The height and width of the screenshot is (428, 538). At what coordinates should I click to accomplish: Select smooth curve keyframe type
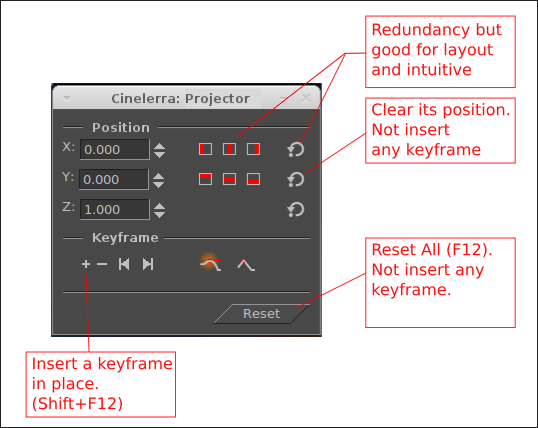pos(210,265)
